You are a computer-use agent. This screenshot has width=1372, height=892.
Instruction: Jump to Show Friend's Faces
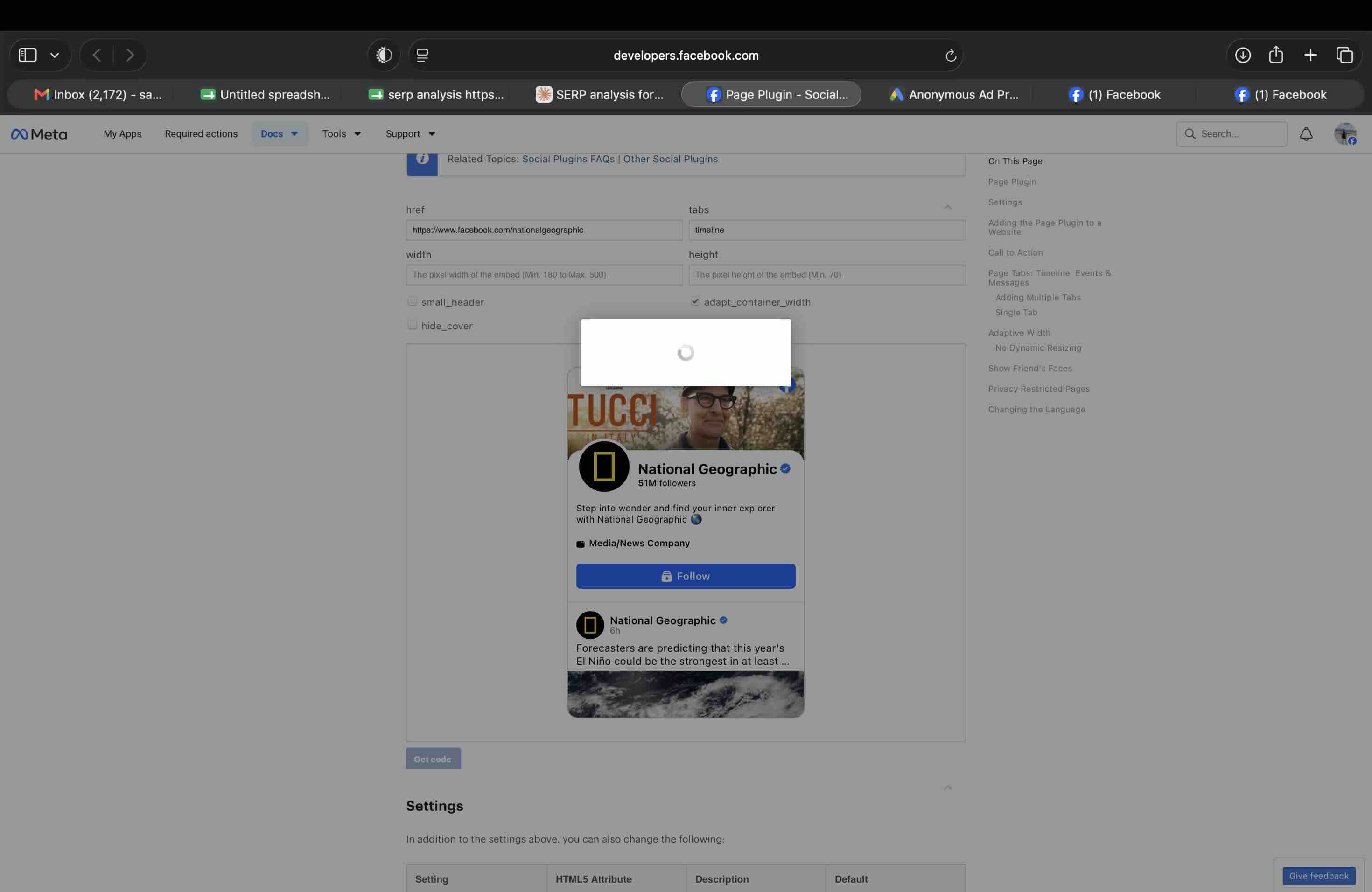coord(1030,368)
